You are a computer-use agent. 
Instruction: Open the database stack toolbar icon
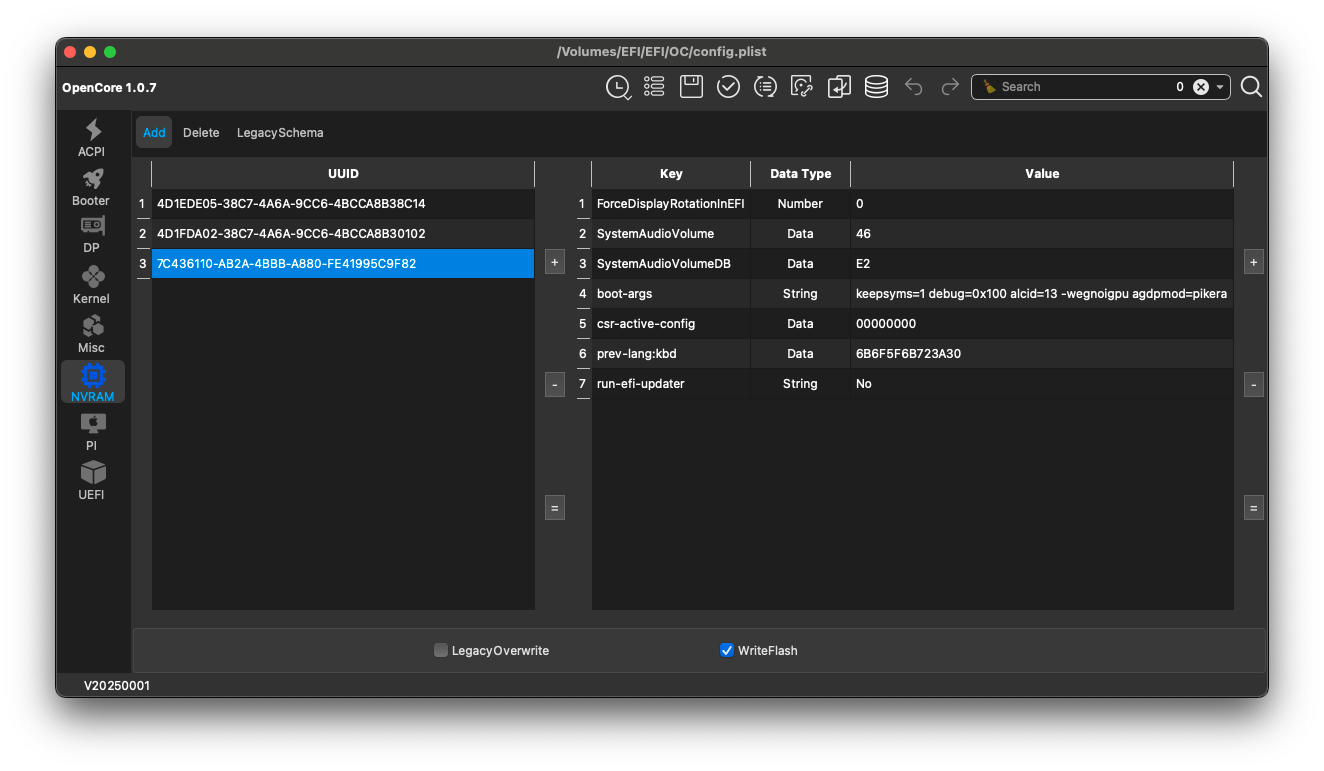click(x=876, y=87)
